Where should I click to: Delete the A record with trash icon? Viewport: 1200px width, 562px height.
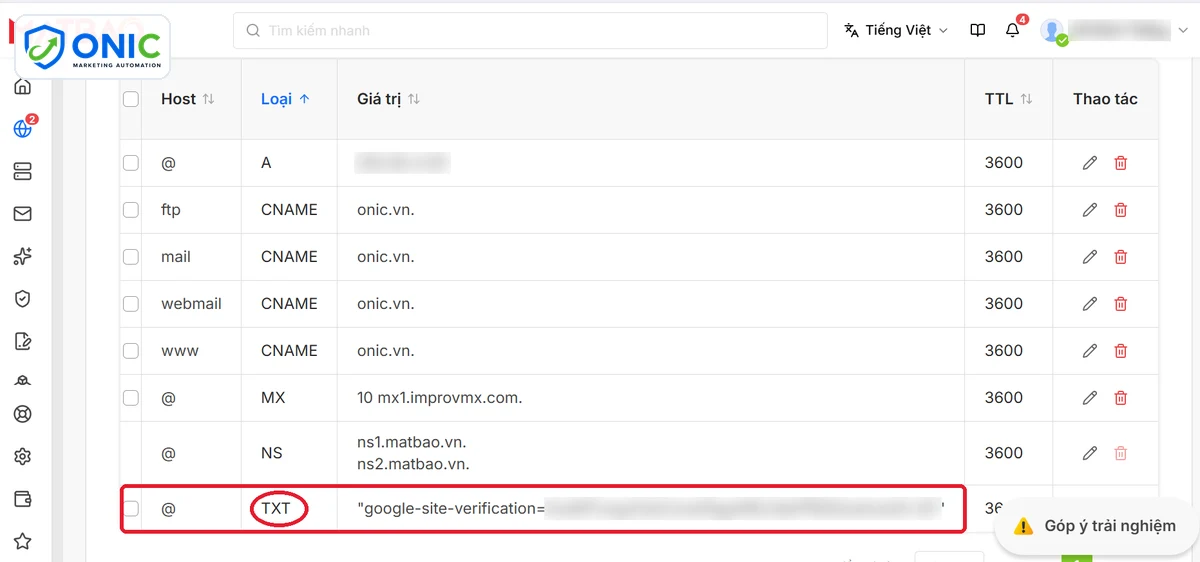click(1121, 163)
